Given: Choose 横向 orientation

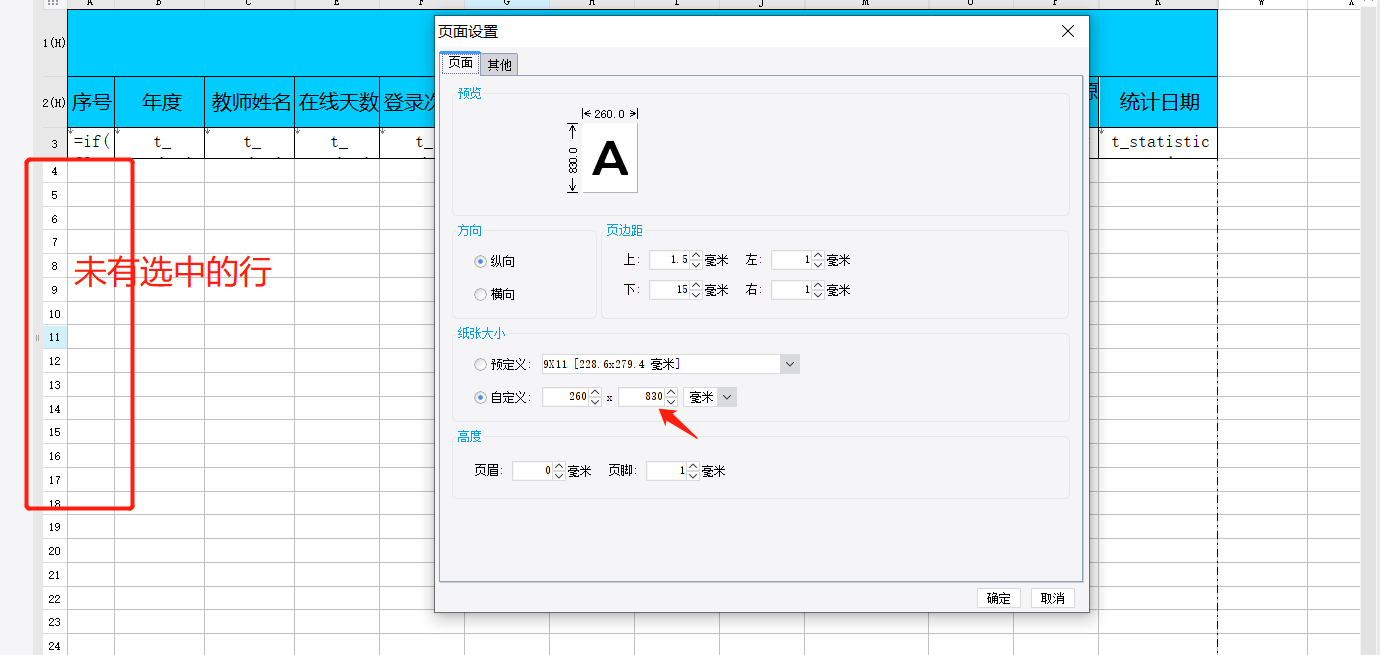Looking at the screenshot, I should click(x=495, y=295).
